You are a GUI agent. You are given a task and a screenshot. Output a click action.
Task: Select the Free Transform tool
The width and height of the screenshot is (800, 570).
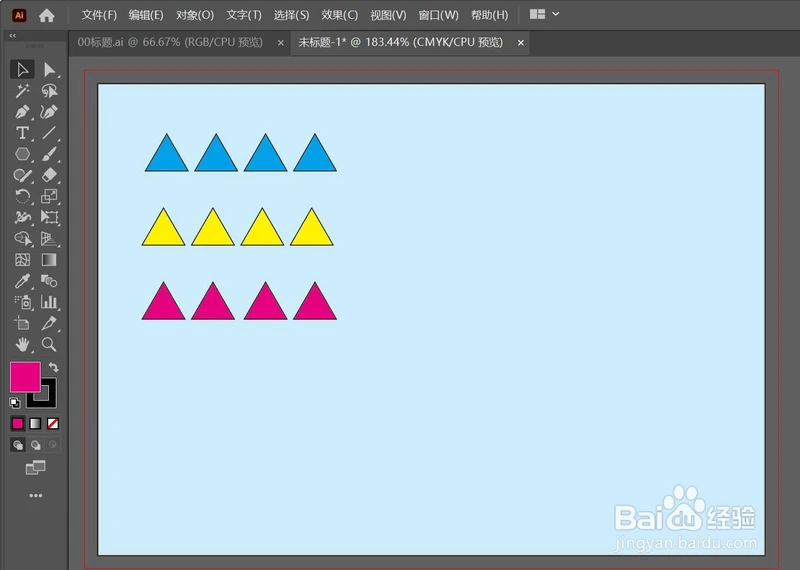click(49, 217)
